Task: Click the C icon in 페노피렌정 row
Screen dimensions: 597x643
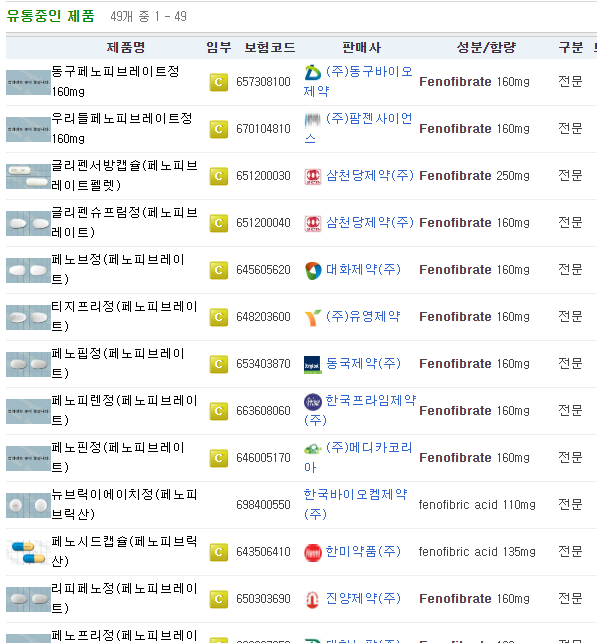Action: 219,411
